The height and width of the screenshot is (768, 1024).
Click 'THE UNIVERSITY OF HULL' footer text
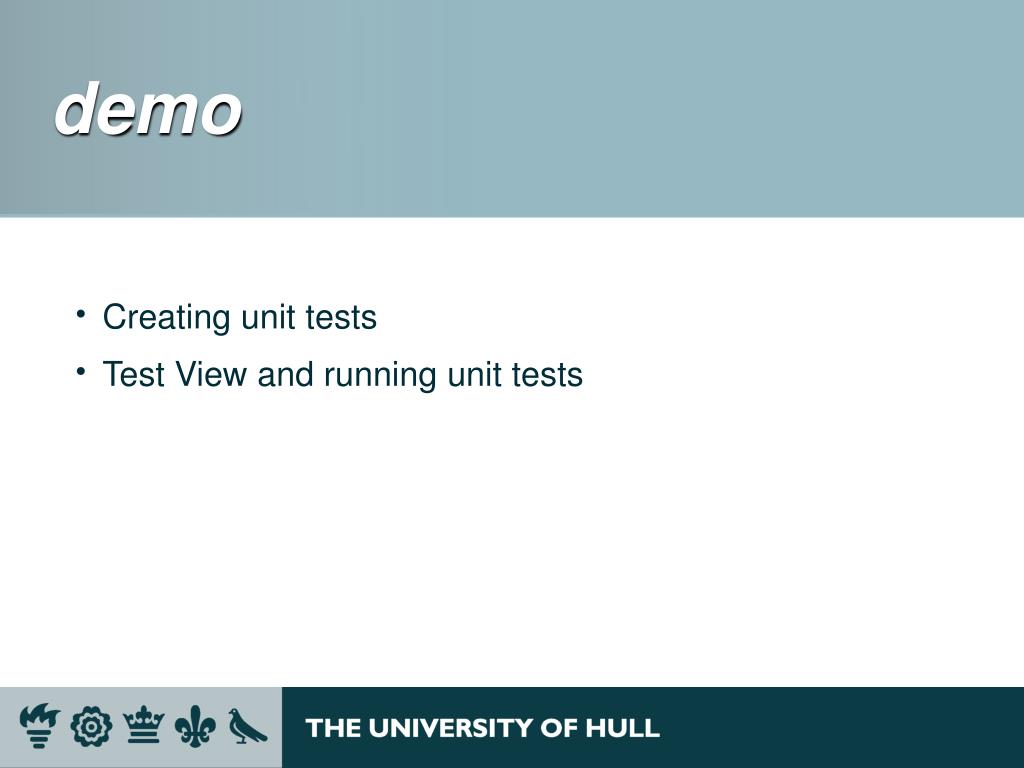[483, 728]
